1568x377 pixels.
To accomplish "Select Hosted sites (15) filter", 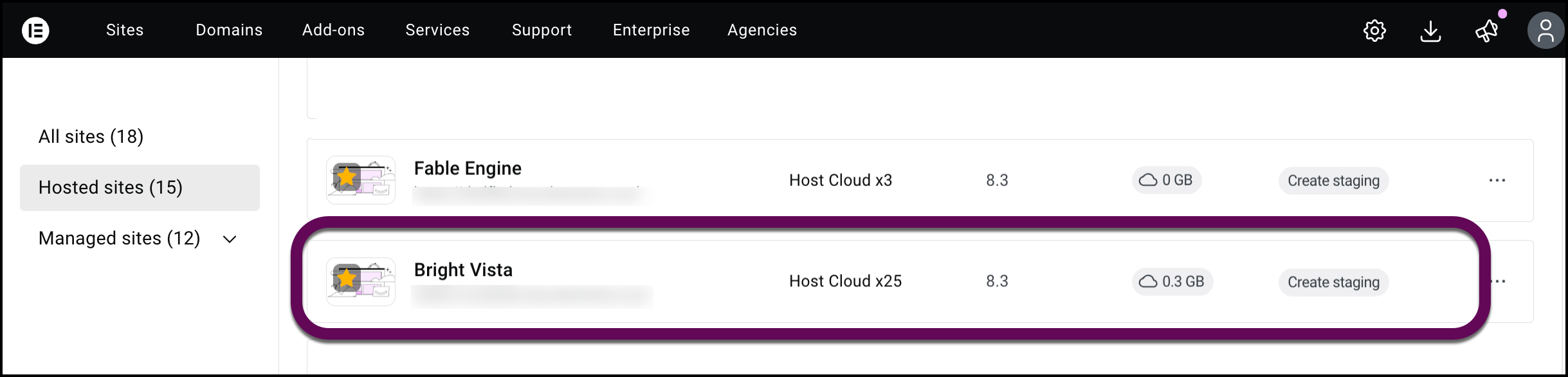I will (111, 187).
